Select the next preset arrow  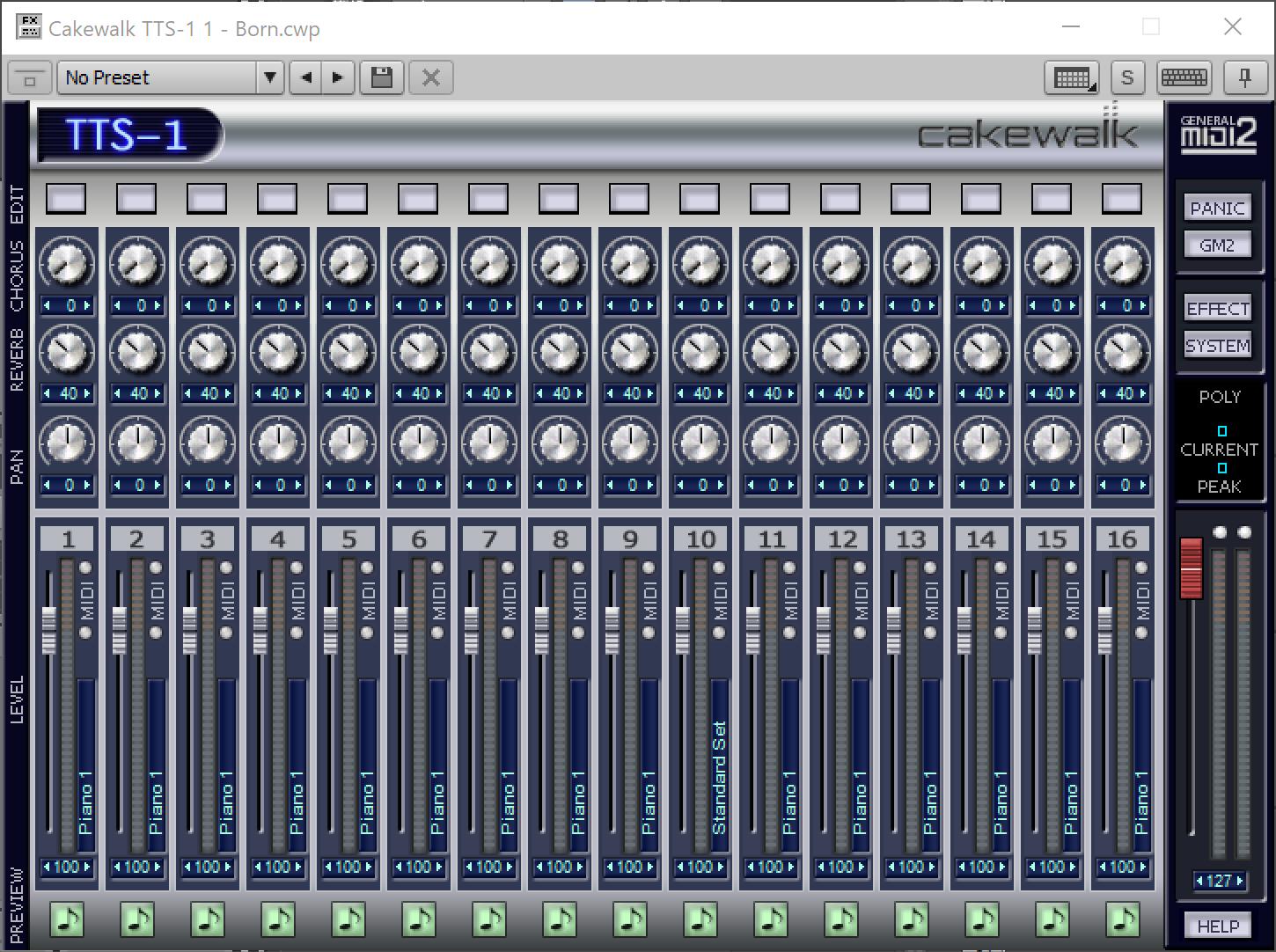tap(337, 77)
